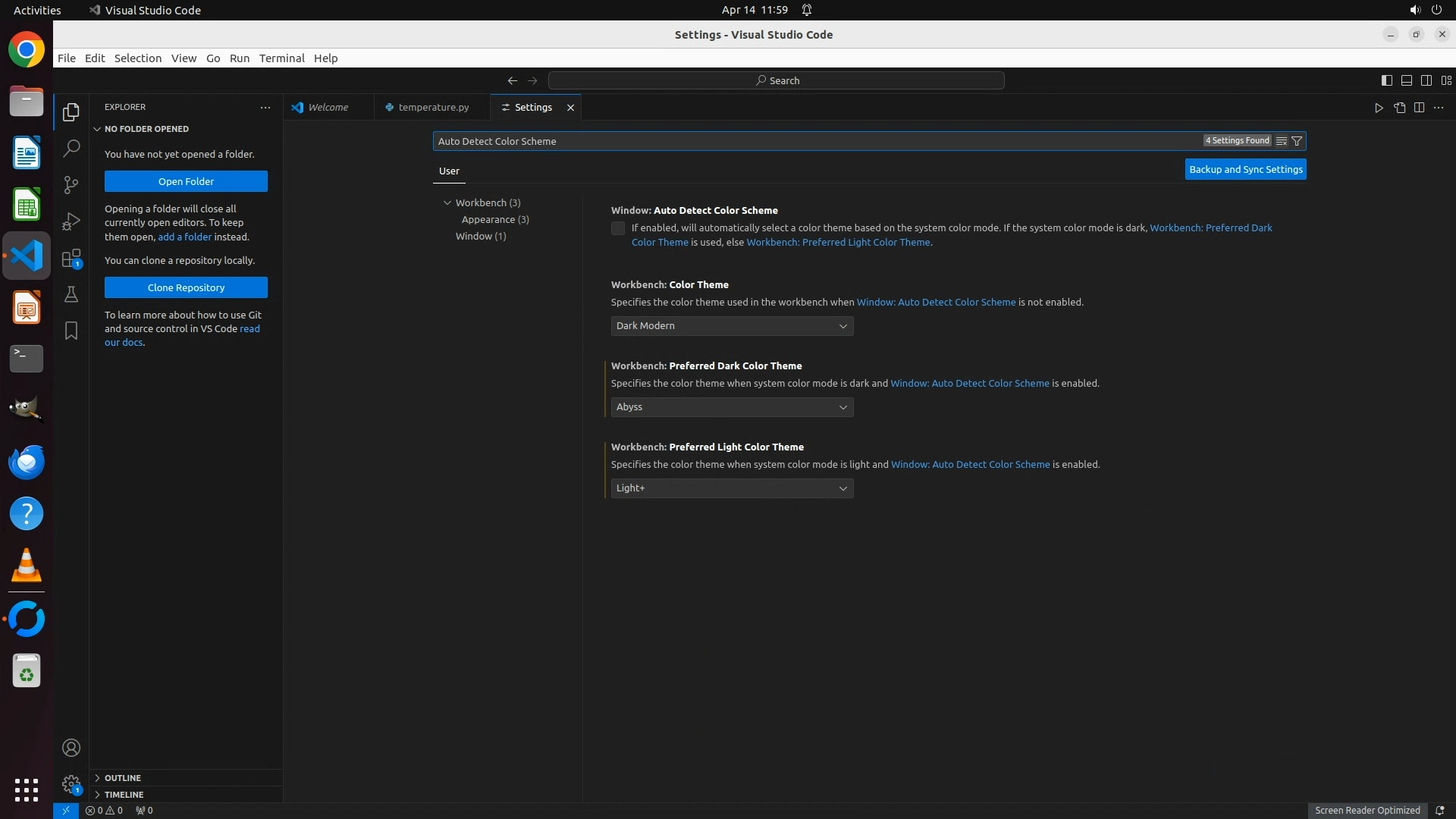Viewport: 1456px width, 819px height.
Task: Click the Clone Repository button
Action: point(186,288)
